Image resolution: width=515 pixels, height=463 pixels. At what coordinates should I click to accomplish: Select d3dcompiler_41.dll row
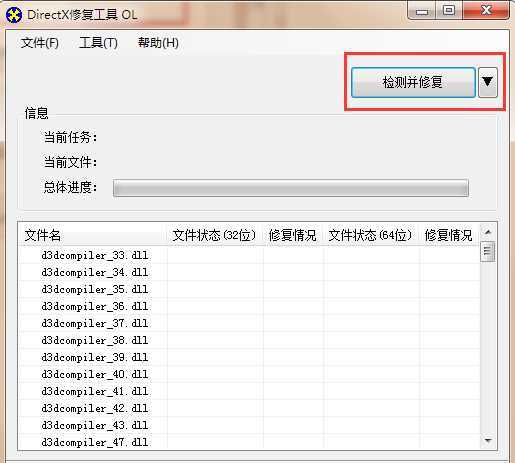[x=249, y=391]
